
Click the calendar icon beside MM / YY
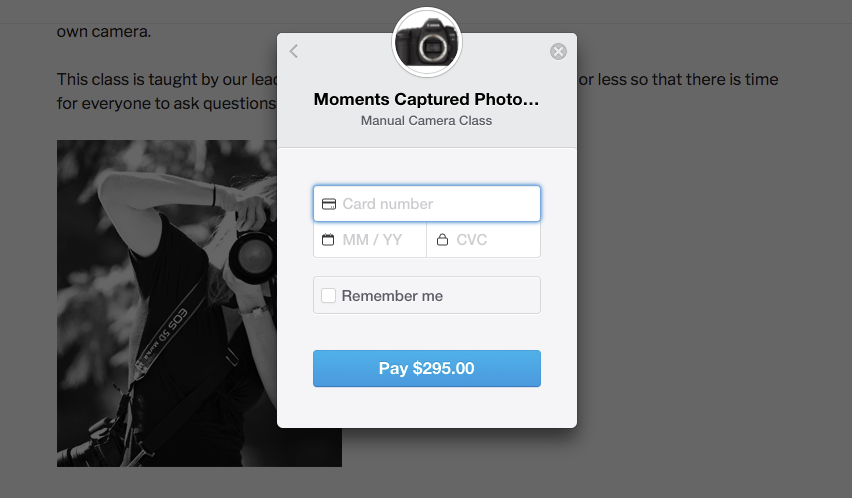tap(328, 240)
